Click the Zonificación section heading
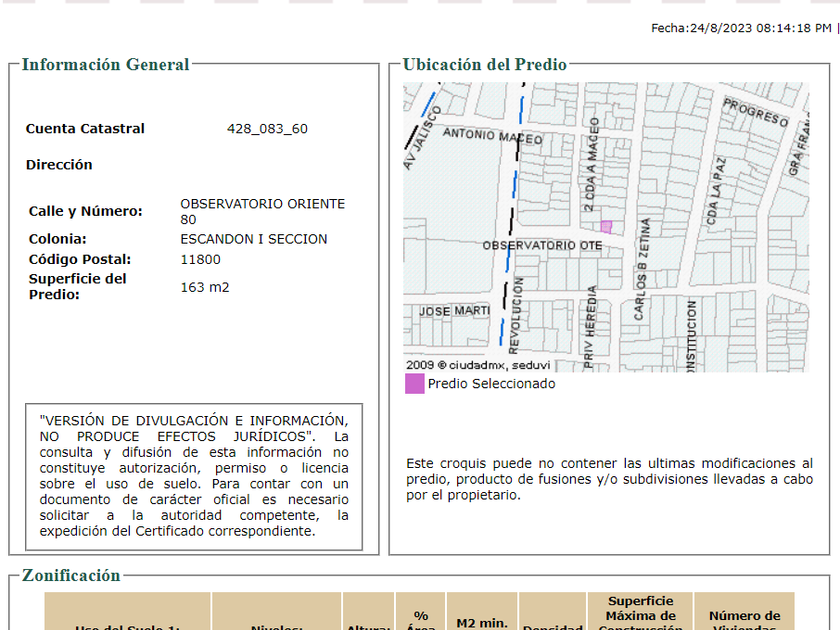 pyautogui.click(x=71, y=575)
